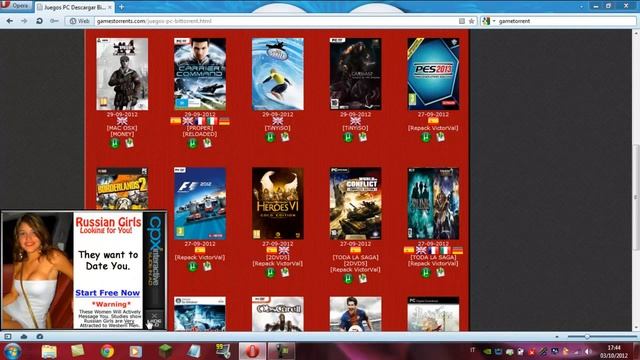
Task: Select the Juegos PC Descargar tab
Action: point(74,7)
